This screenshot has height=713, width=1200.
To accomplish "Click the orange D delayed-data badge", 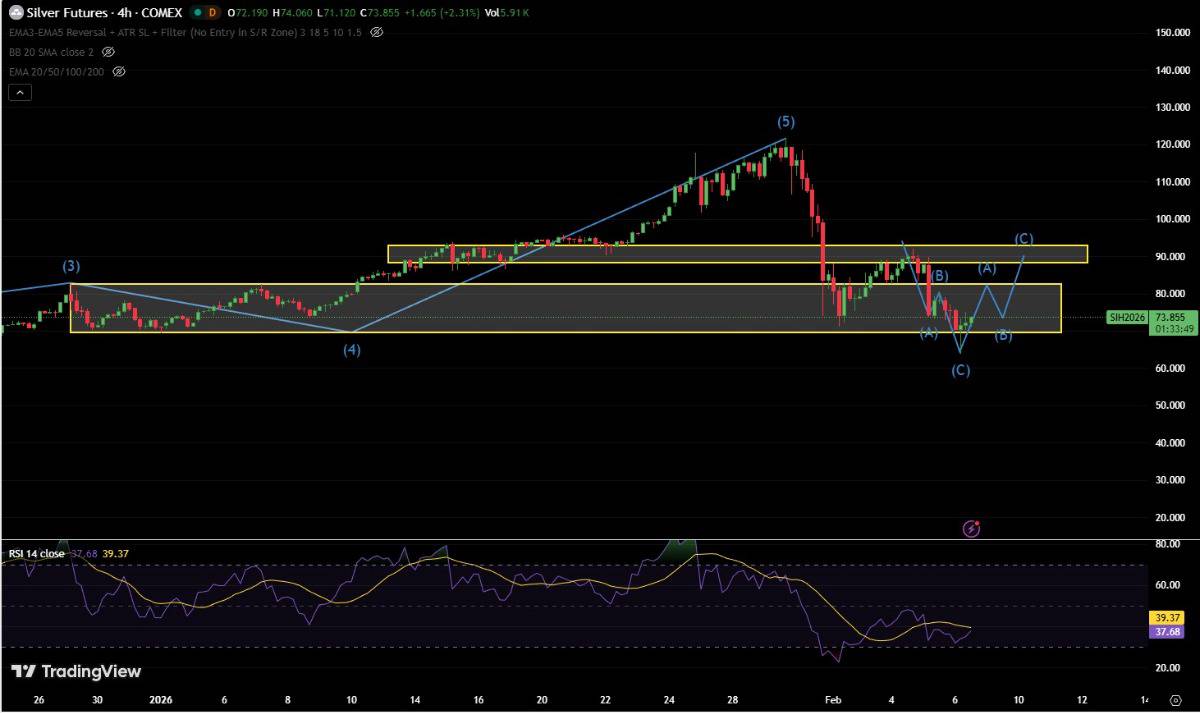I will point(213,13).
